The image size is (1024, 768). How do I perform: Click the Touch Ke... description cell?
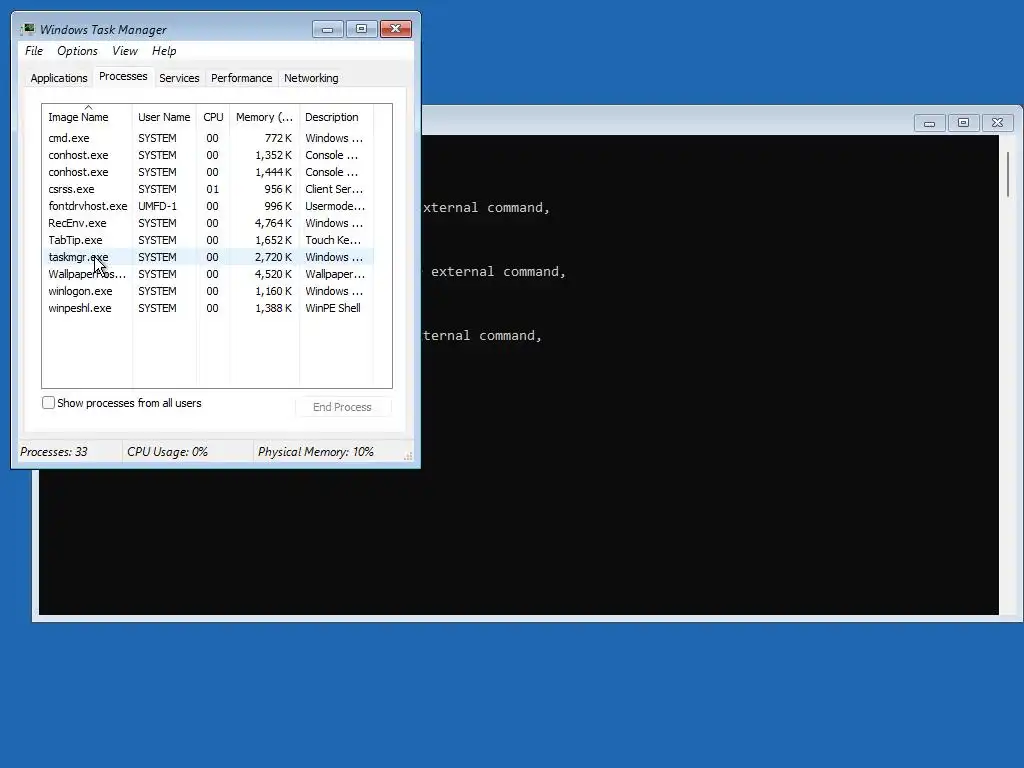tap(332, 240)
